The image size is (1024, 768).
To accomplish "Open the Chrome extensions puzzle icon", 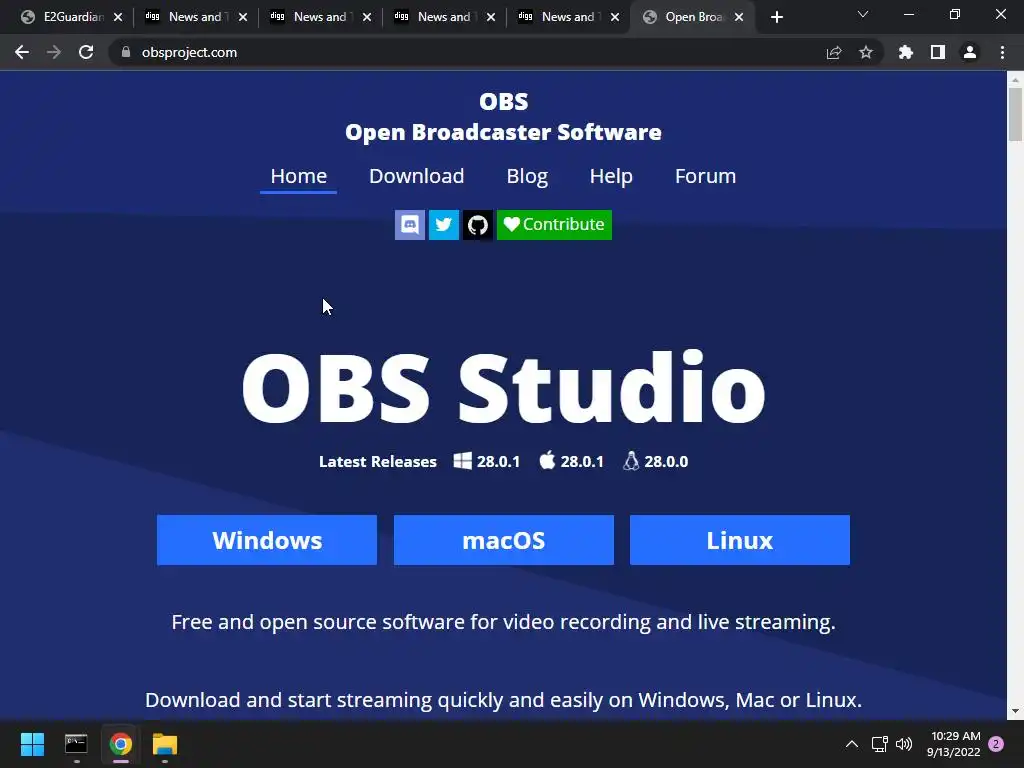I will [x=905, y=52].
